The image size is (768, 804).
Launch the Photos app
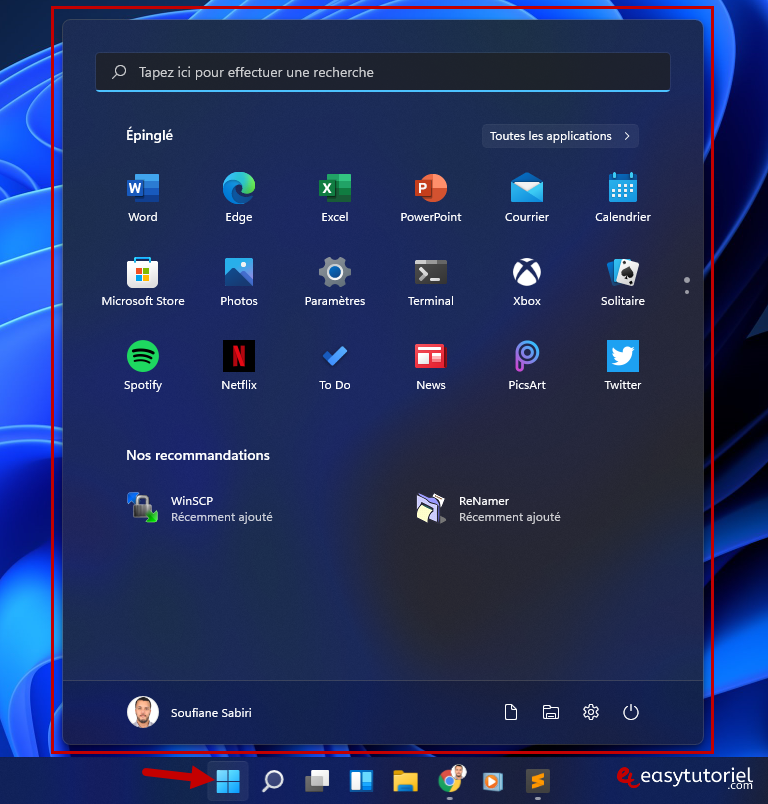(x=239, y=282)
